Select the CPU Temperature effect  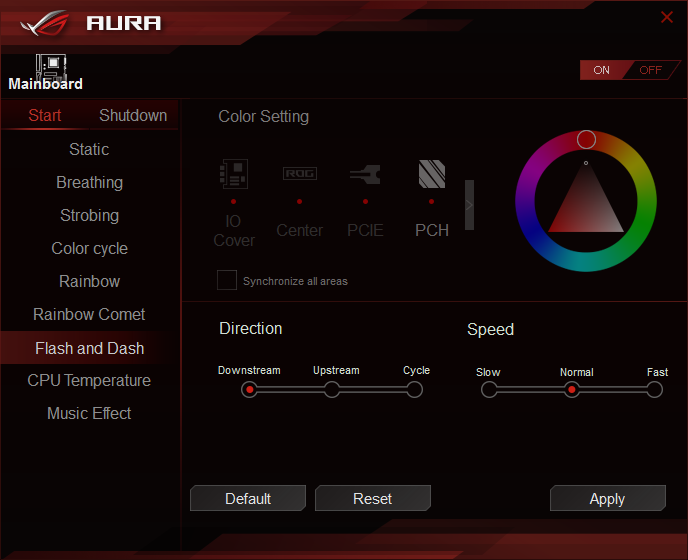coord(89,380)
